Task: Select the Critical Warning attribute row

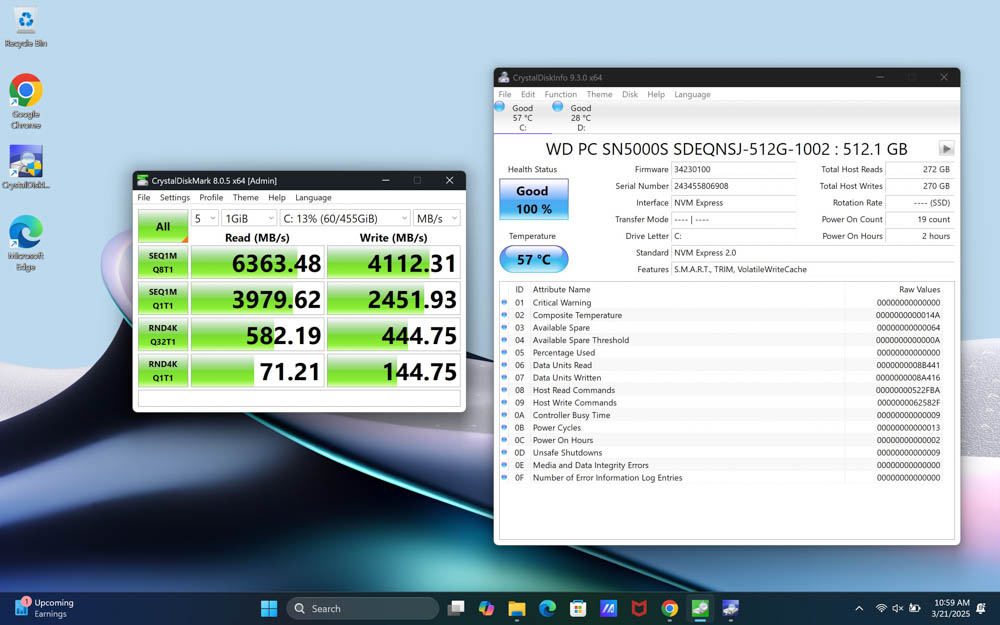Action: [726, 302]
